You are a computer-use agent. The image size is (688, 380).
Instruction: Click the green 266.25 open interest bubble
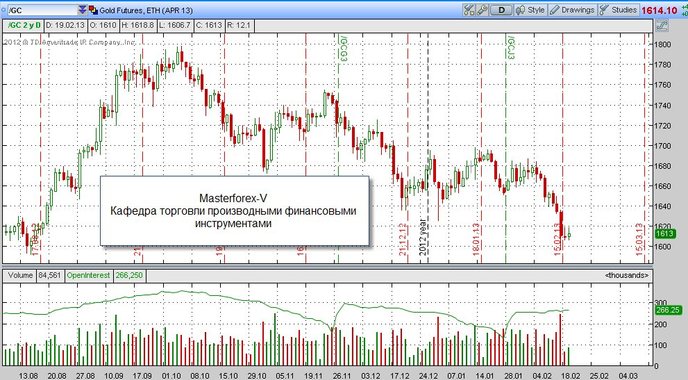pyautogui.click(x=668, y=310)
